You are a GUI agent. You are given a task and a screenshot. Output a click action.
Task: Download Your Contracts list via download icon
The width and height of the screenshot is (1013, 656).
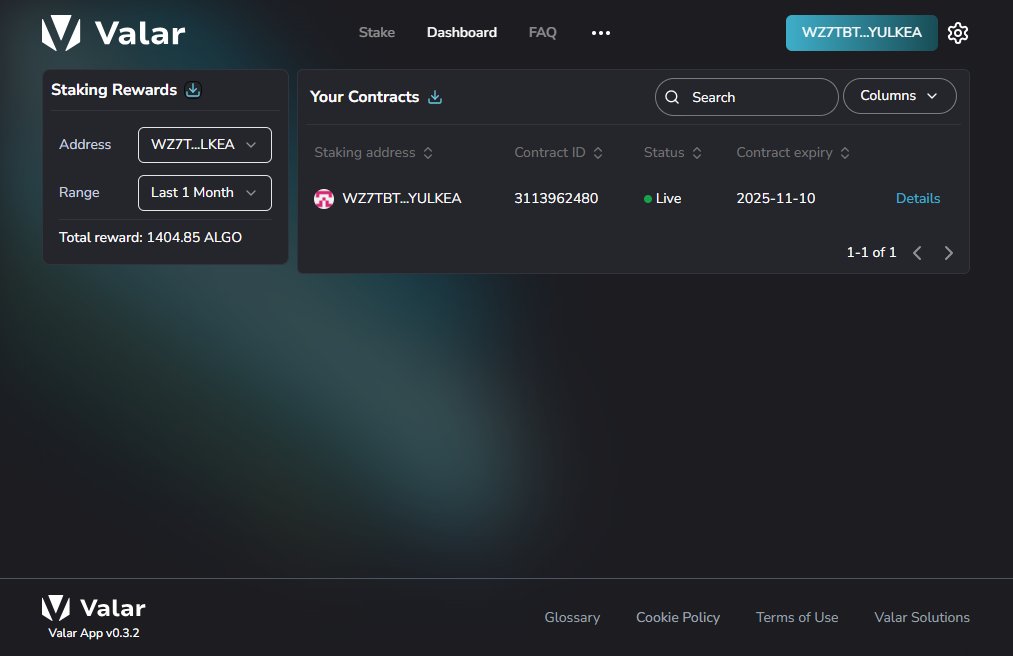click(434, 97)
